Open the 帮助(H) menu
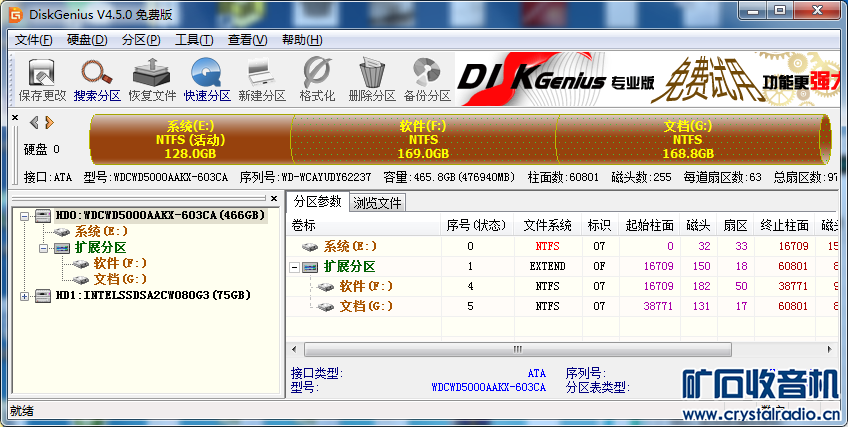Image resolution: width=848 pixels, height=427 pixels. pos(302,40)
